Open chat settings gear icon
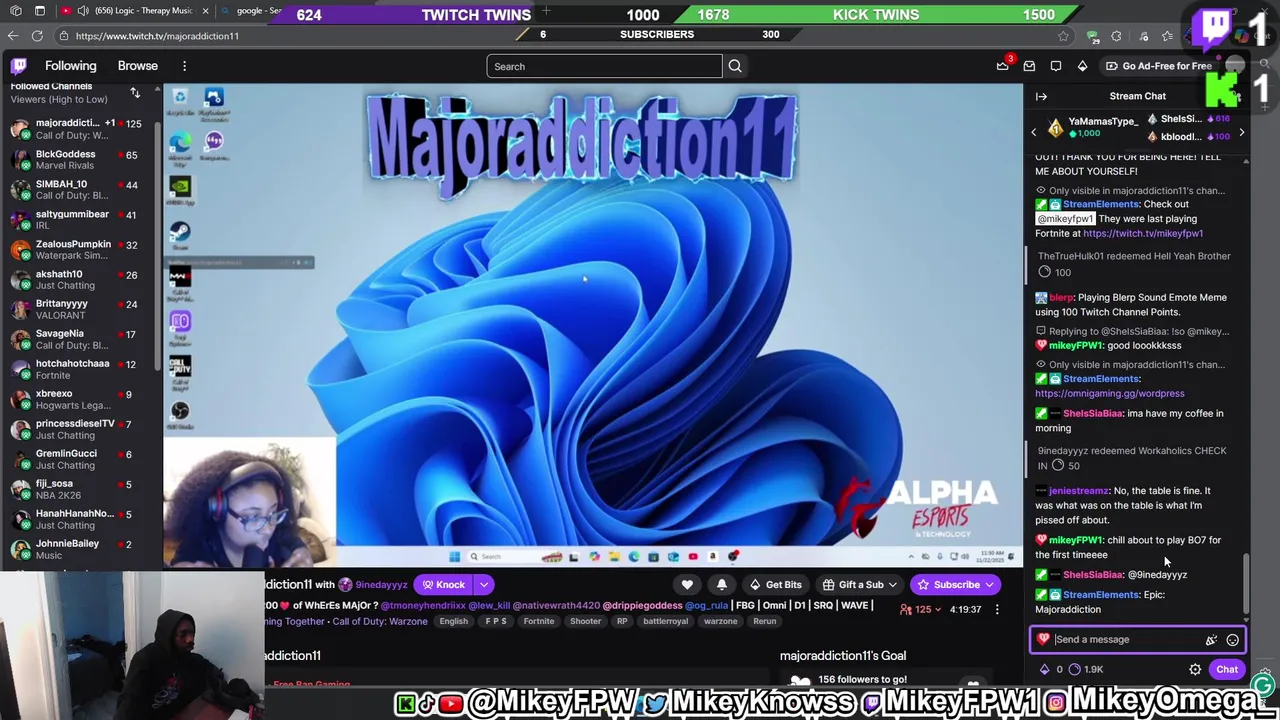Viewport: 1280px width, 720px height. (x=1195, y=670)
